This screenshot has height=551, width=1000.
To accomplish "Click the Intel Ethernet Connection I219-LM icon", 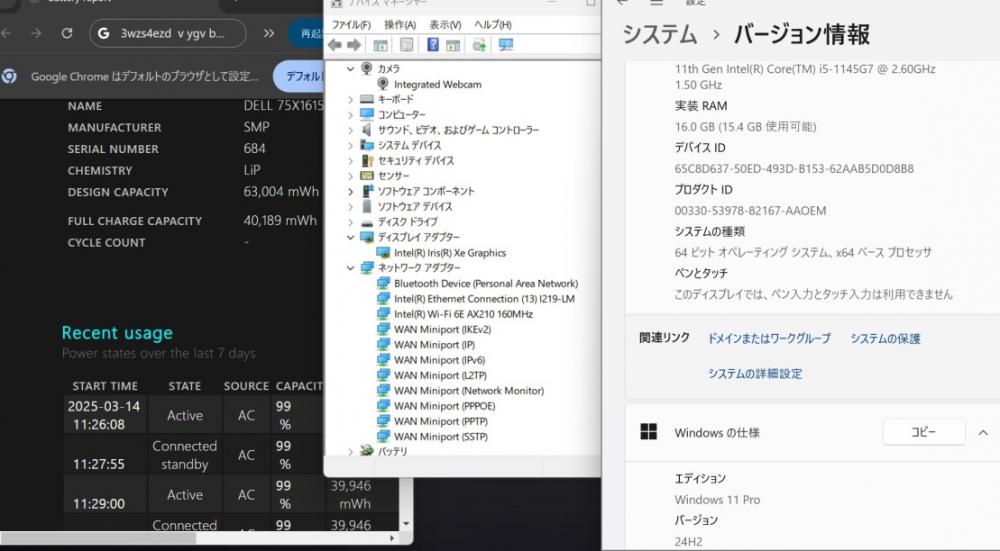I will pyautogui.click(x=383, y=298).
